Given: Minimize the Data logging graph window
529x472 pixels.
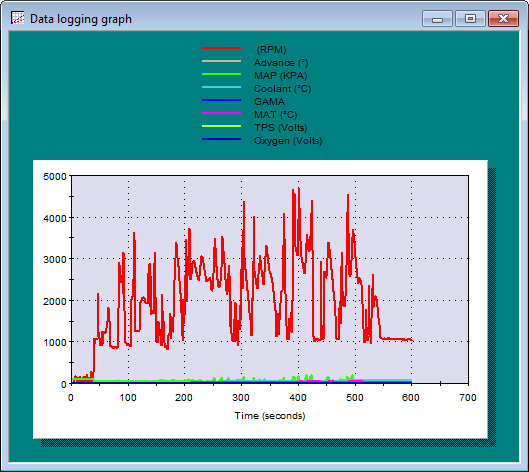Looking at the screenshot, I should [x=437, y=19].
